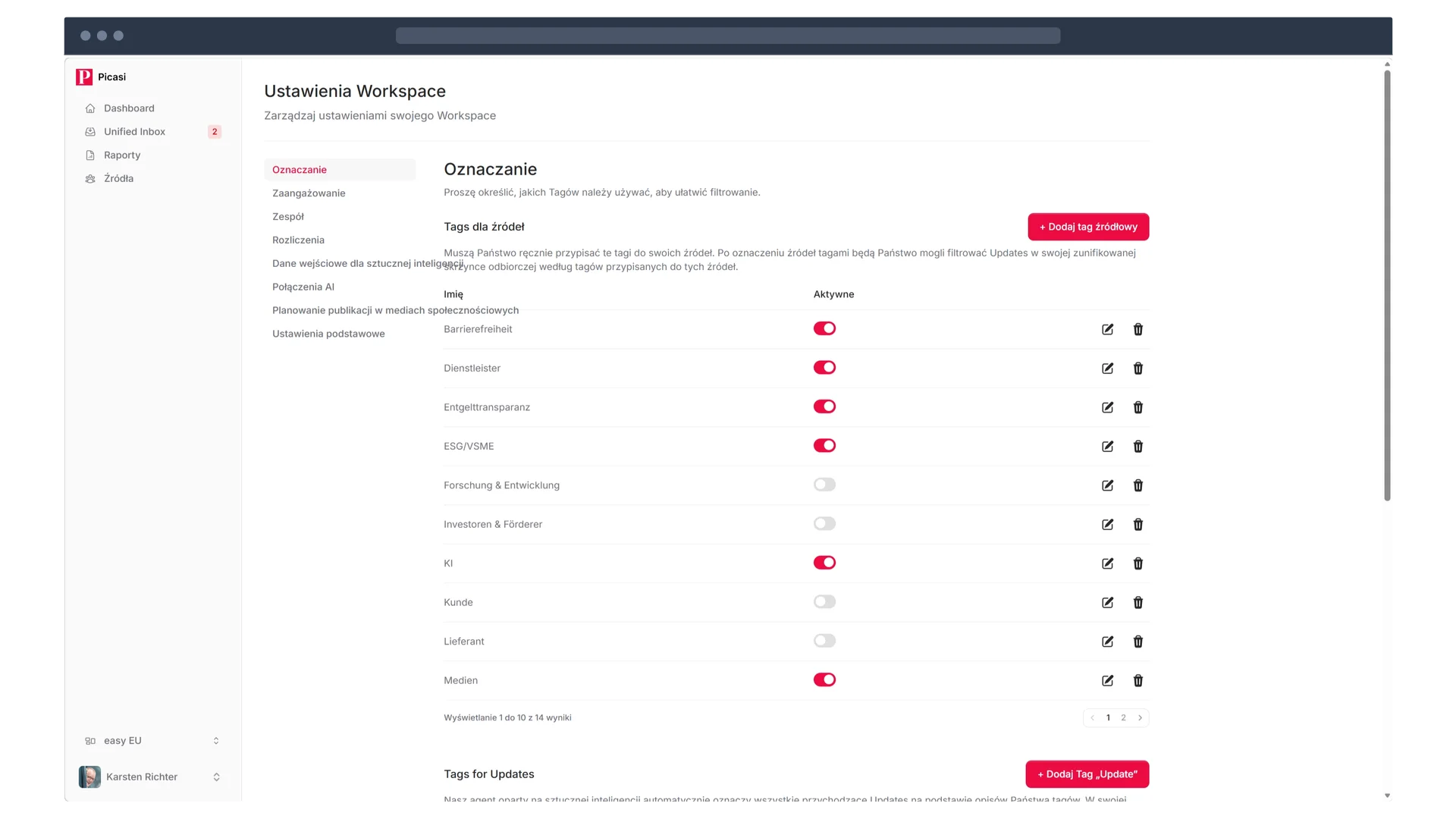Delete the Dienstleister tag
Viewport: 1456px width, 819px height.
pos(1137,369)
